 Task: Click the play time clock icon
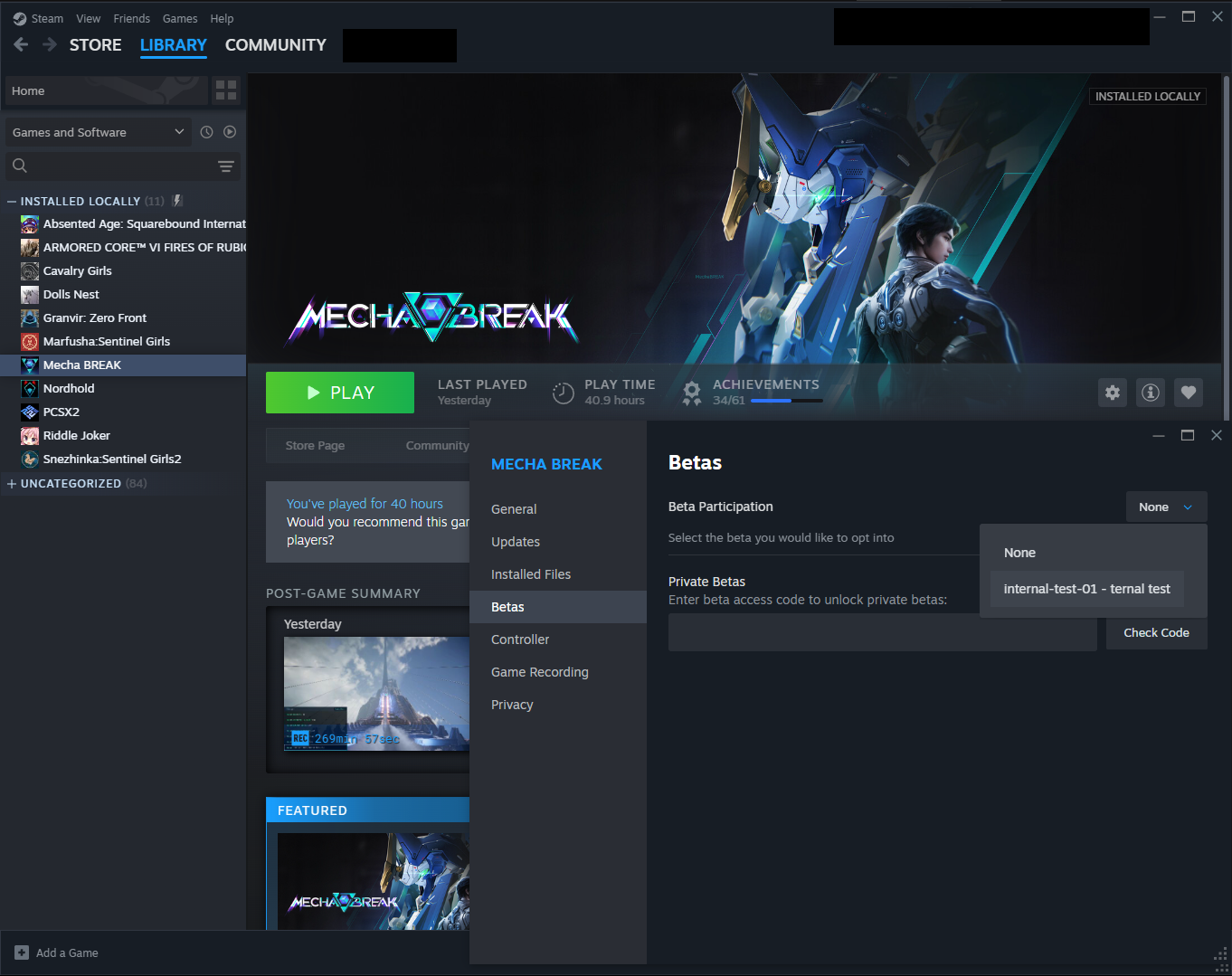coord(563,393)
